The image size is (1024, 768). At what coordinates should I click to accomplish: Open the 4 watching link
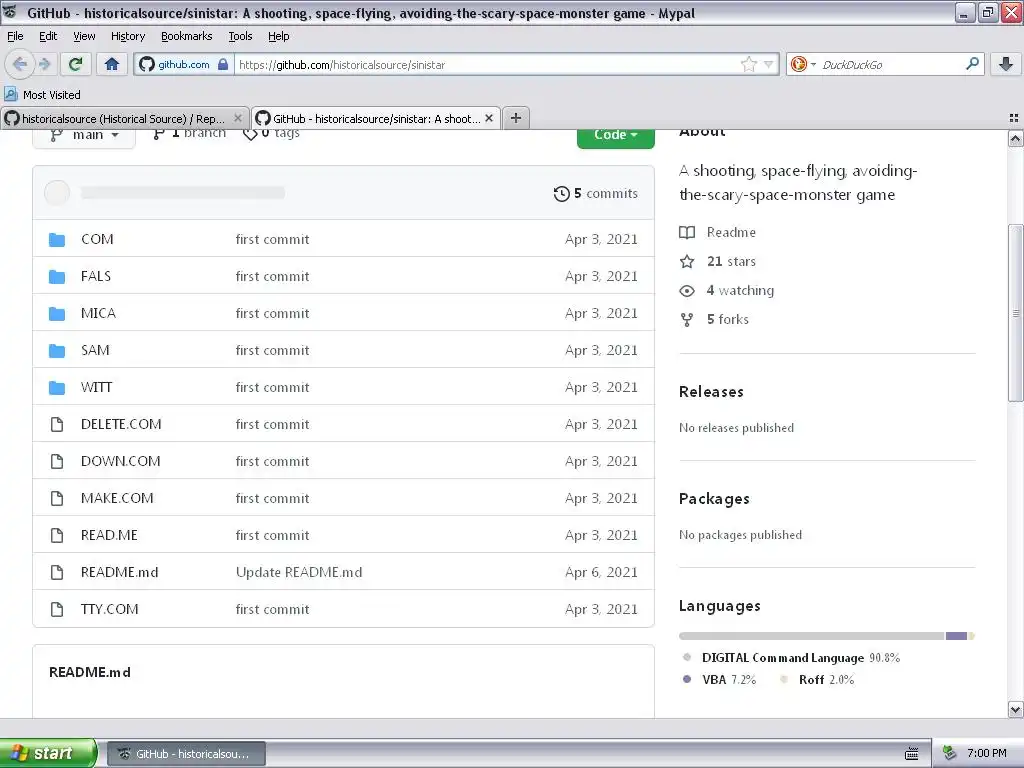[x=740, y=291]
